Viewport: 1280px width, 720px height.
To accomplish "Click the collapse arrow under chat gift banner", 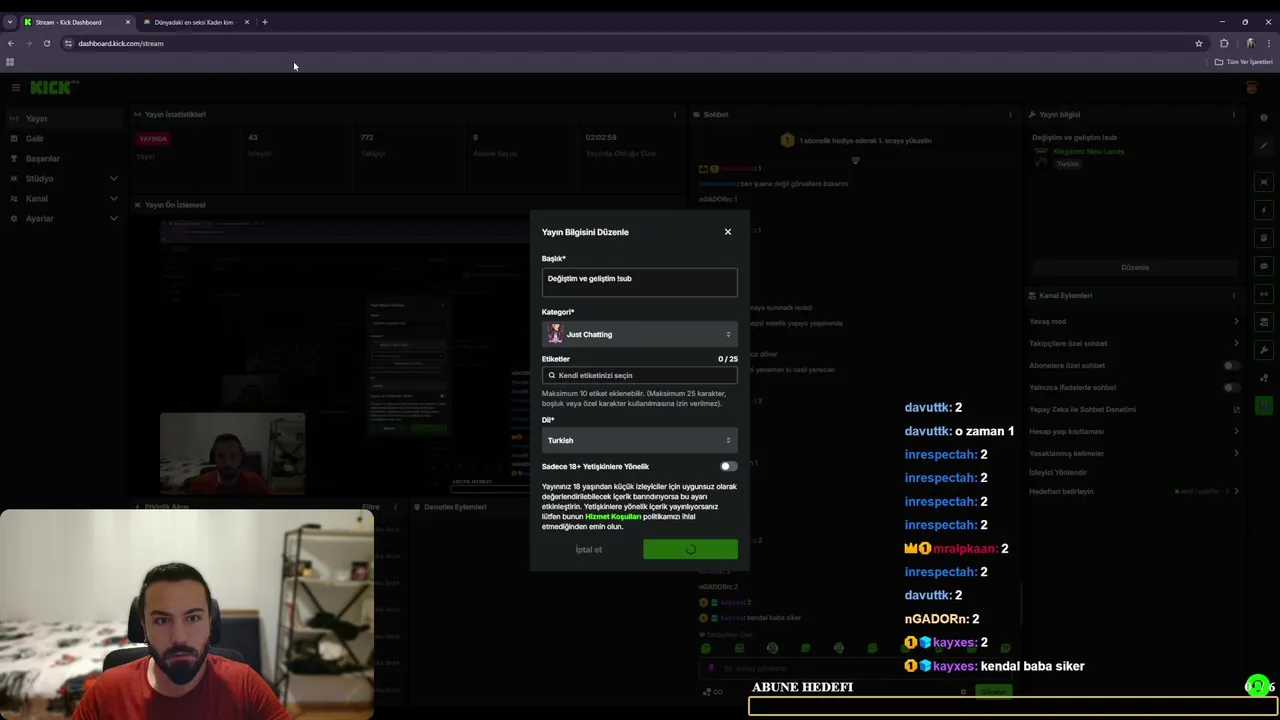I will 855,161.
